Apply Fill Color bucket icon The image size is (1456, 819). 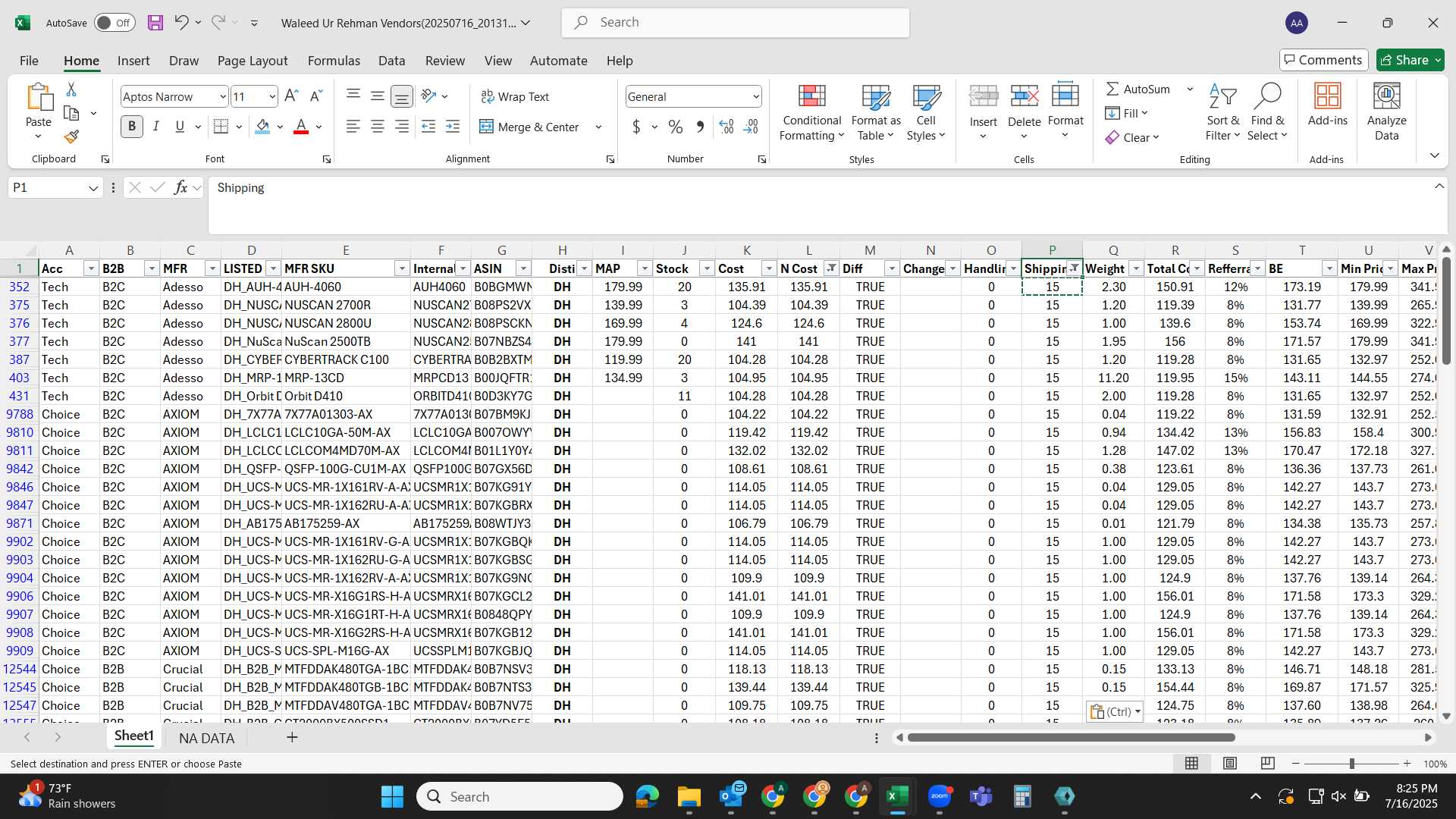262,127
